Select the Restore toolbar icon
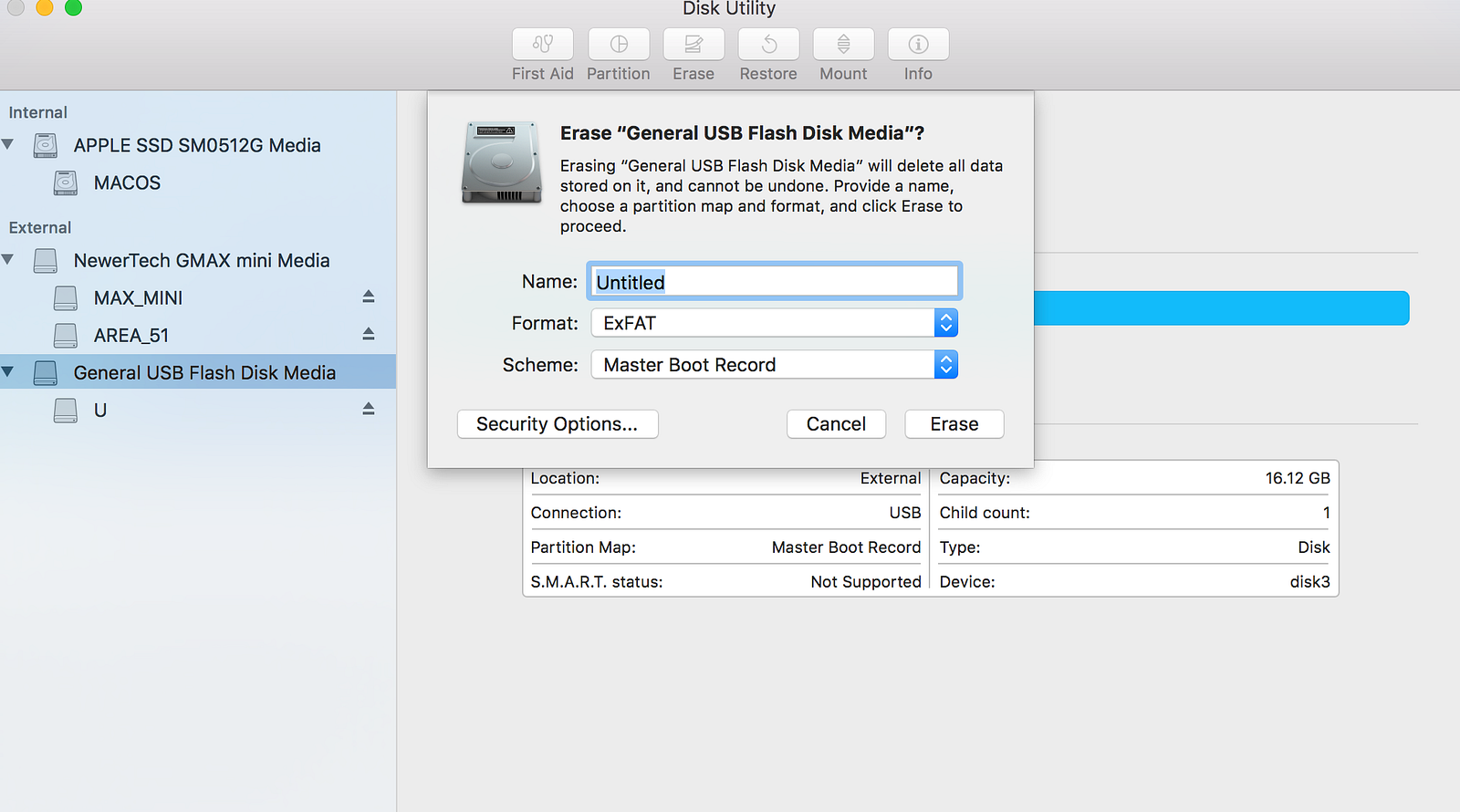 [768, 44]
